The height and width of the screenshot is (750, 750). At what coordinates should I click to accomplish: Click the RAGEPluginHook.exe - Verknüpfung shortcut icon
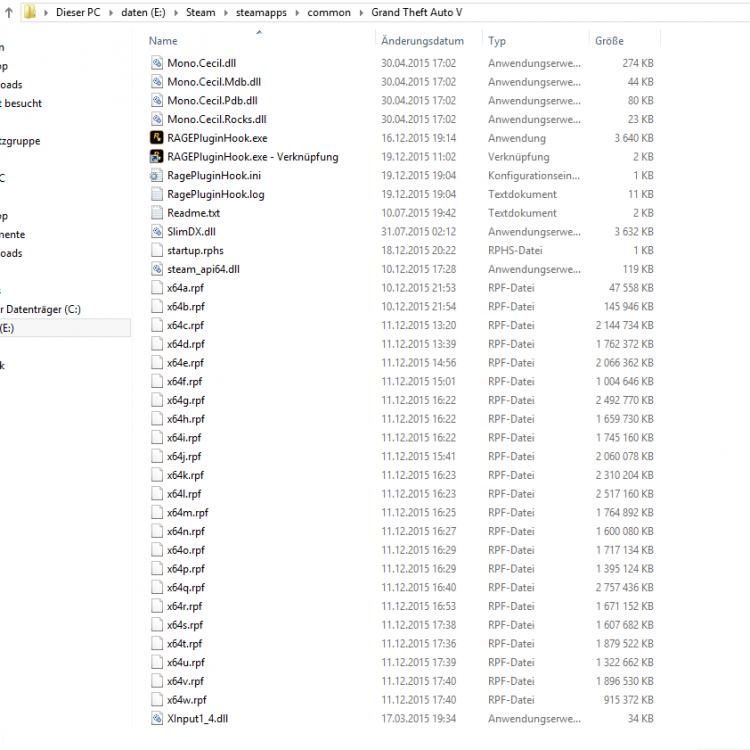(x=156, y=156)
